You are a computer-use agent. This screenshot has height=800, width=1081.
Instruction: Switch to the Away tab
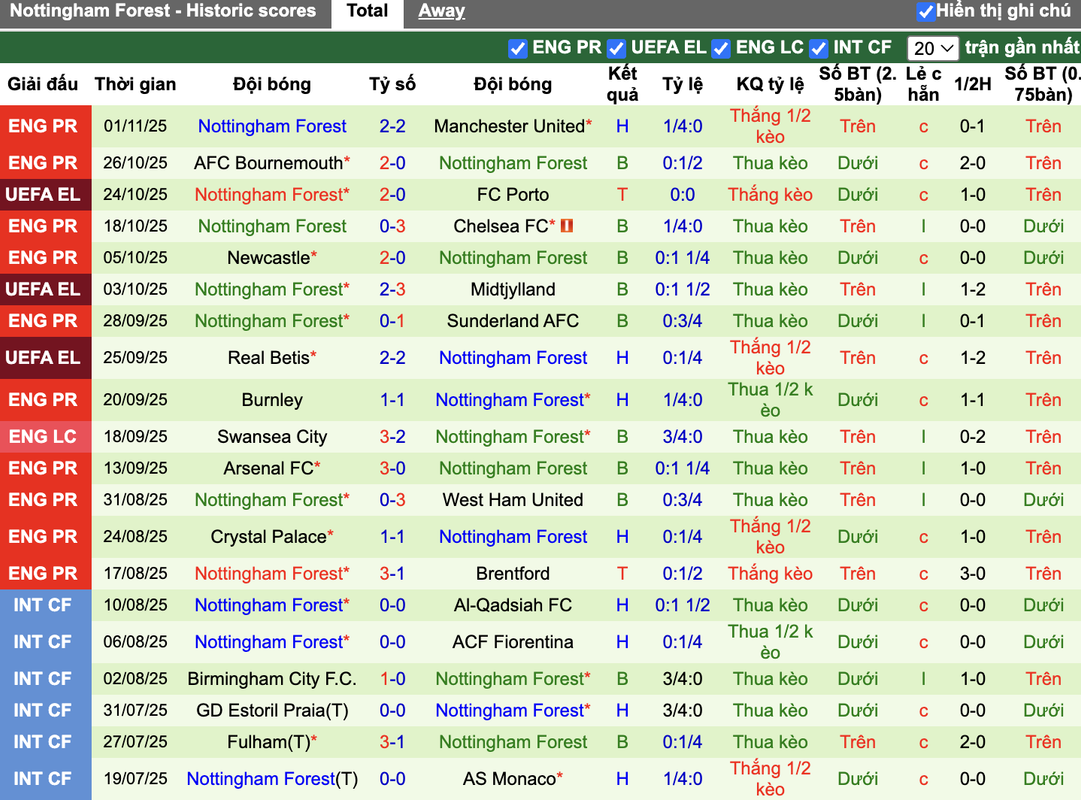tap(441, 12)
